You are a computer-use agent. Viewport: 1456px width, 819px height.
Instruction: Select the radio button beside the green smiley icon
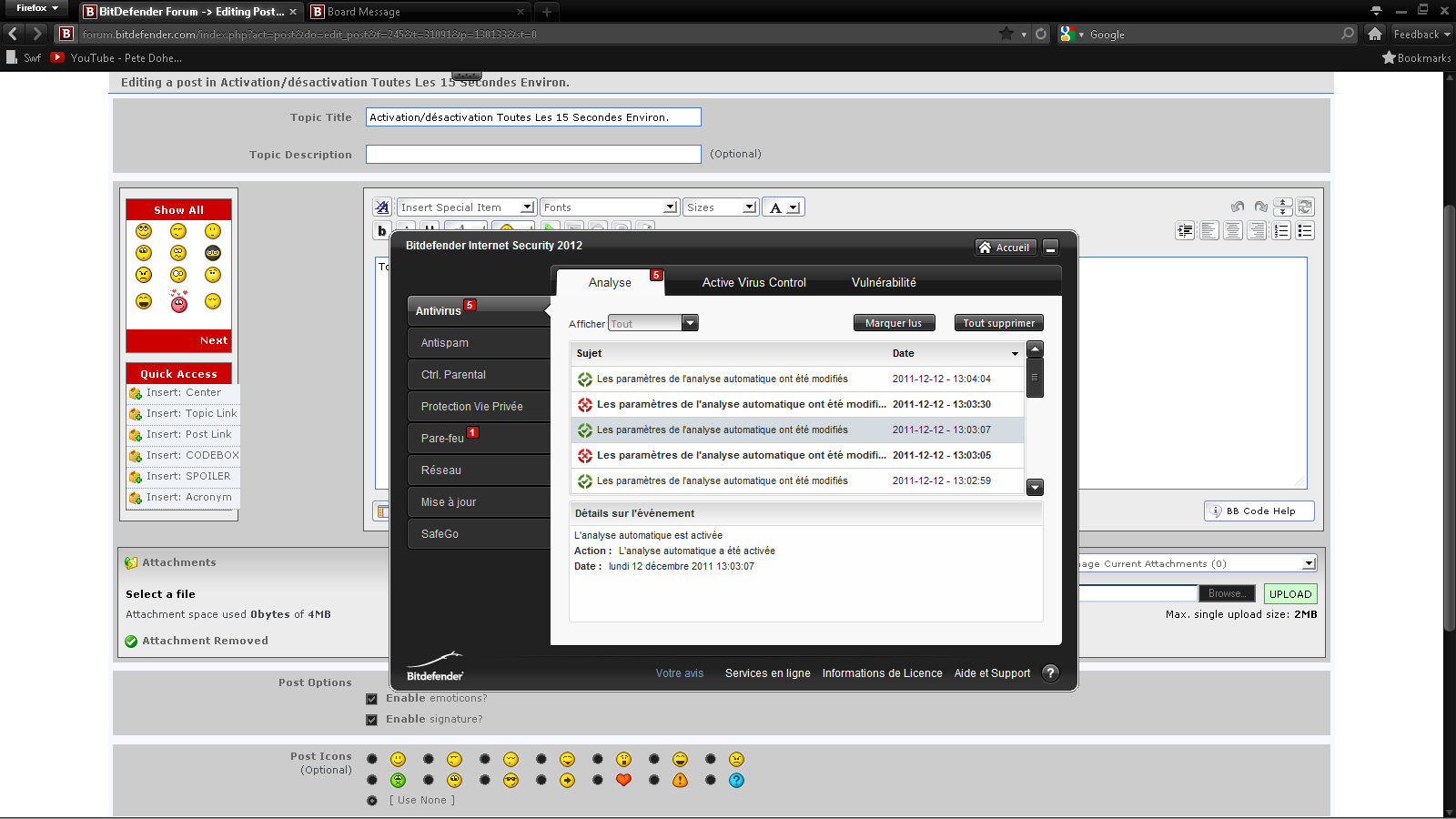click(371, 780)
